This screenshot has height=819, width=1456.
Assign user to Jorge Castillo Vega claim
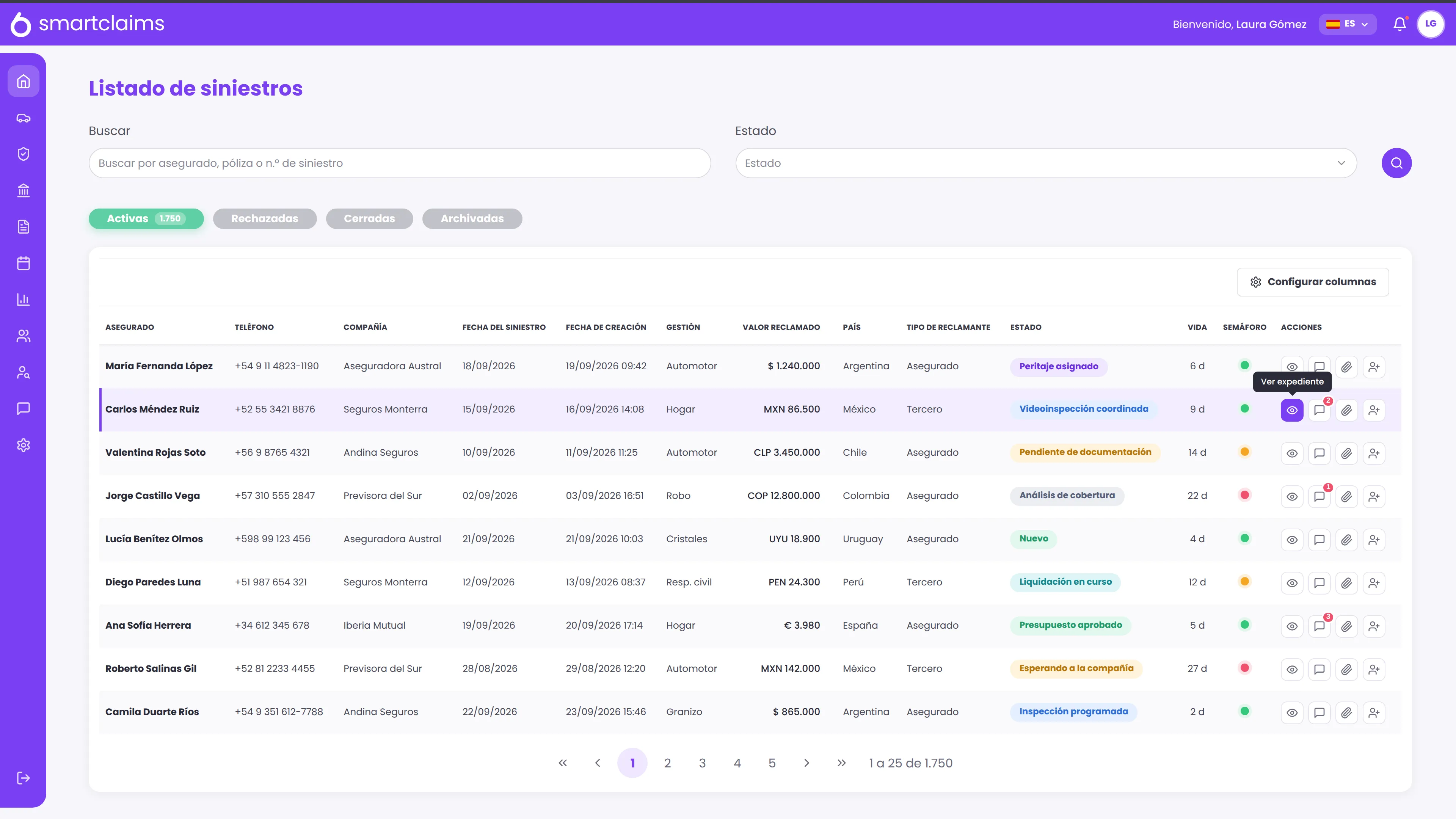coord(1373,496)
